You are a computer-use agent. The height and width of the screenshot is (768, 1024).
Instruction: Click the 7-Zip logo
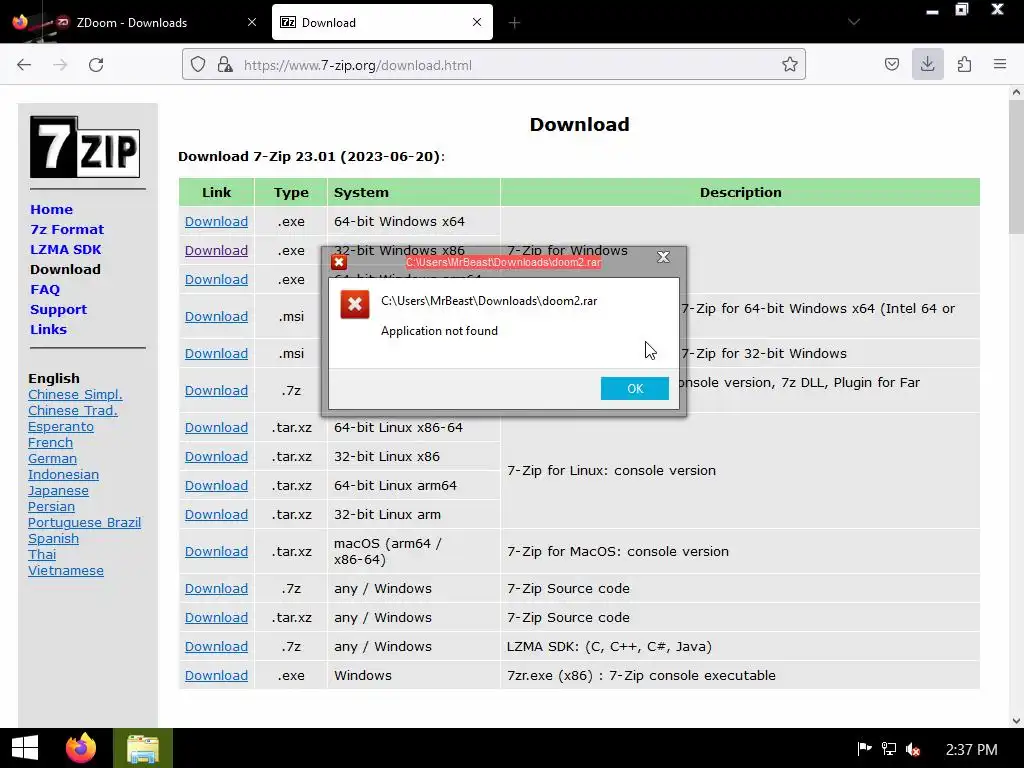click(85, 147)
